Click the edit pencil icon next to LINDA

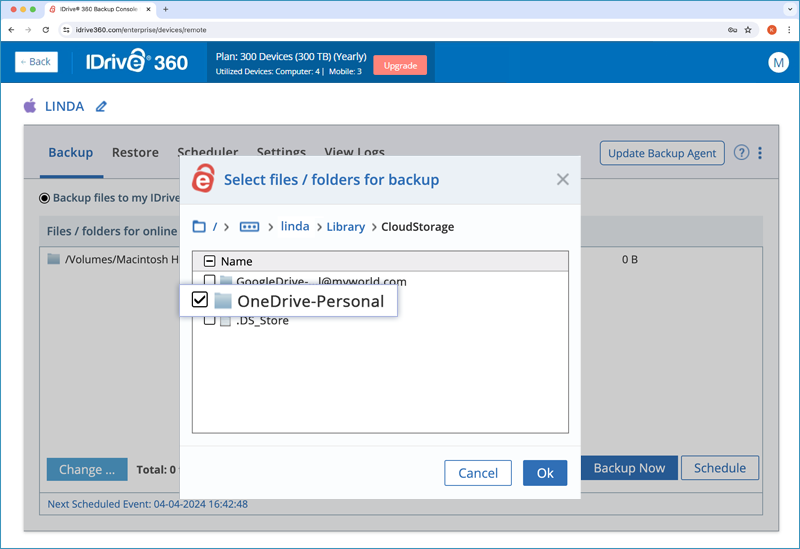click(101, 107)
